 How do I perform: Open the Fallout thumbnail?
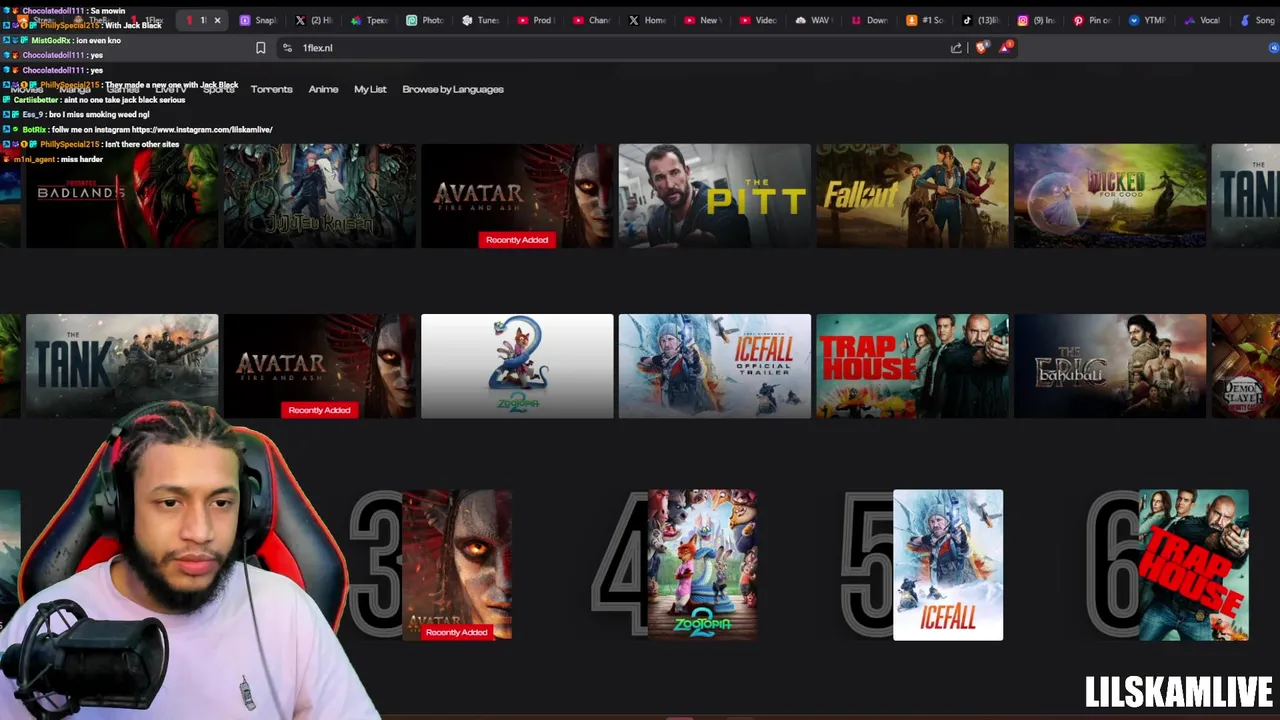click(x=912, y=196)
